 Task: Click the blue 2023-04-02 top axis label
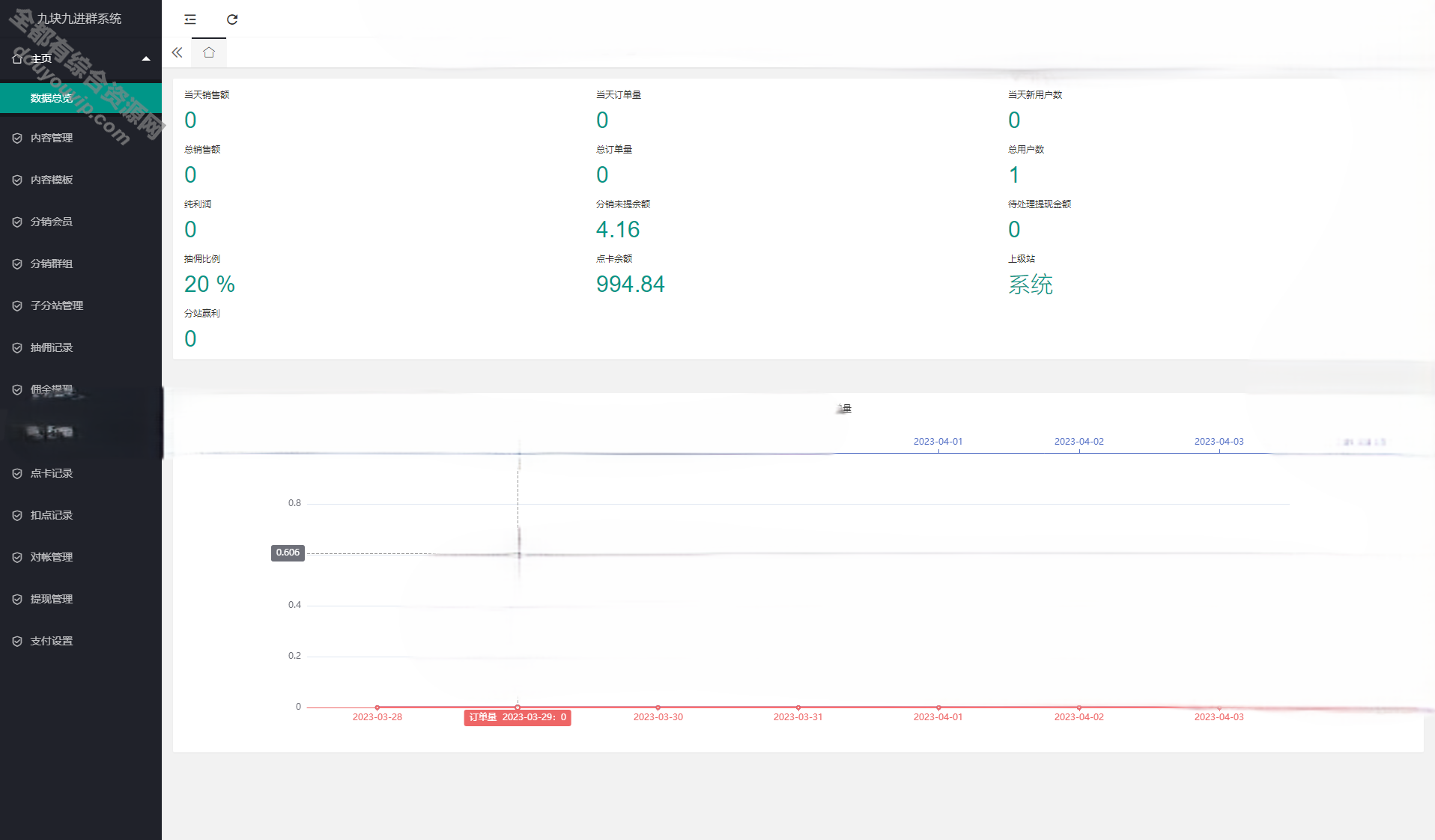[1079, 442]
